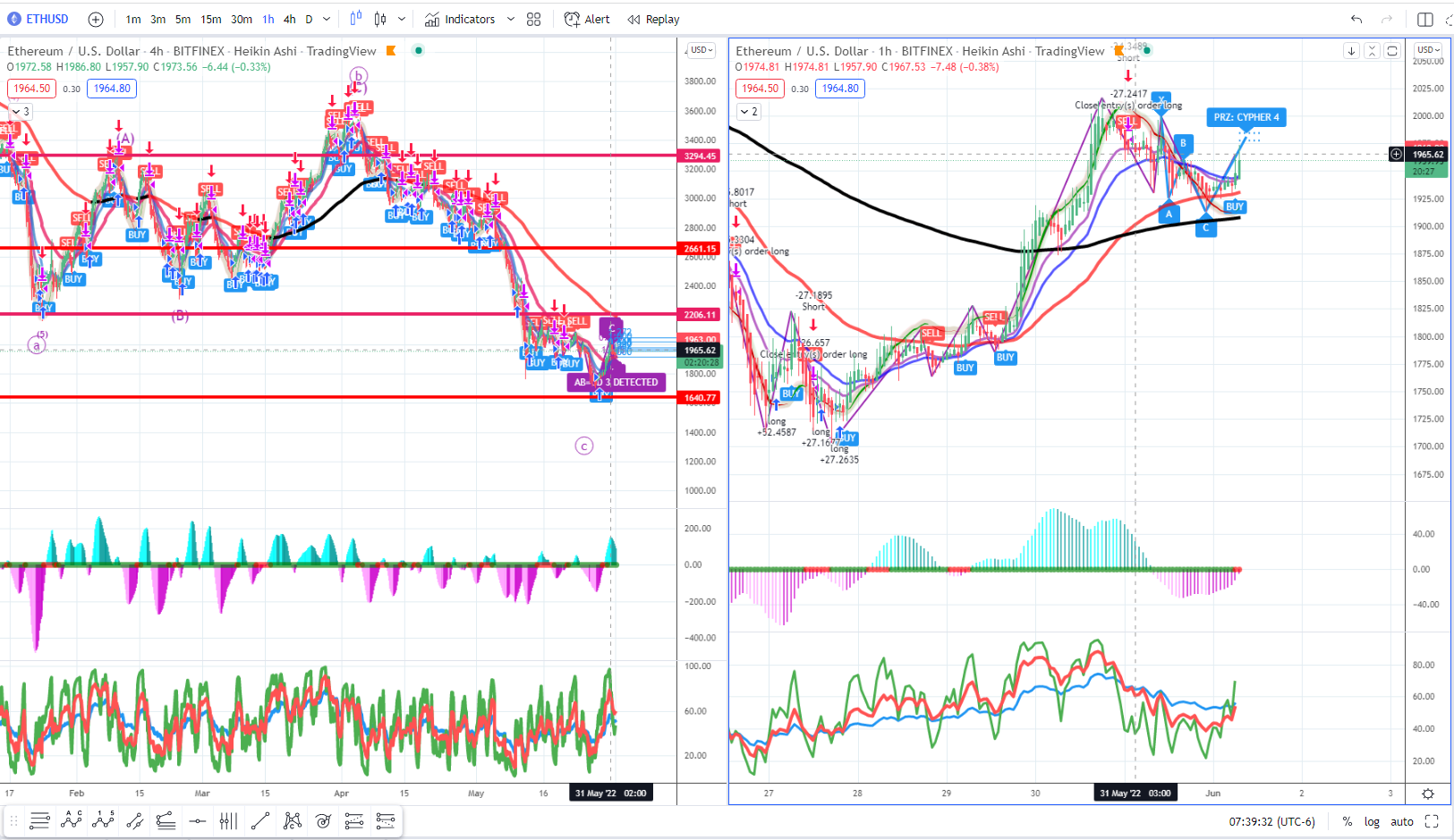Screen dimensions: 1454x840
Task: Click the plus icon on right price scale
Action: (x=1396, y=155)
